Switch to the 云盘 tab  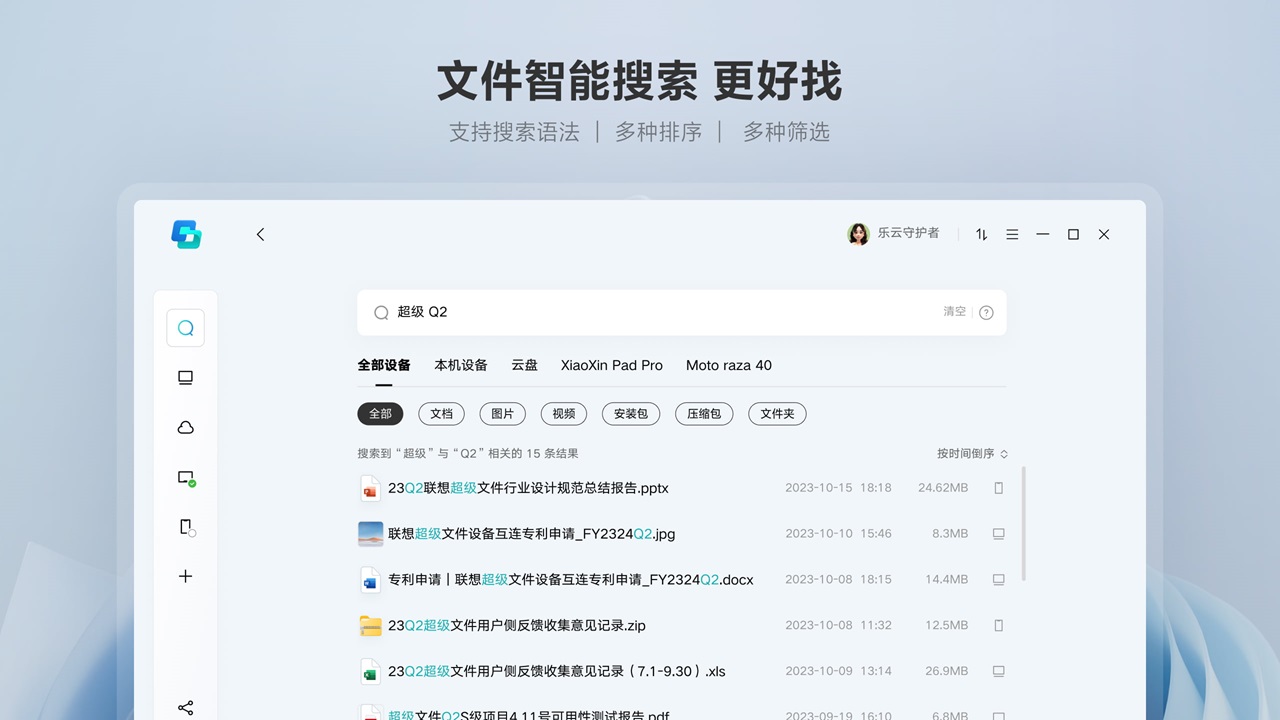coord(524,365)
